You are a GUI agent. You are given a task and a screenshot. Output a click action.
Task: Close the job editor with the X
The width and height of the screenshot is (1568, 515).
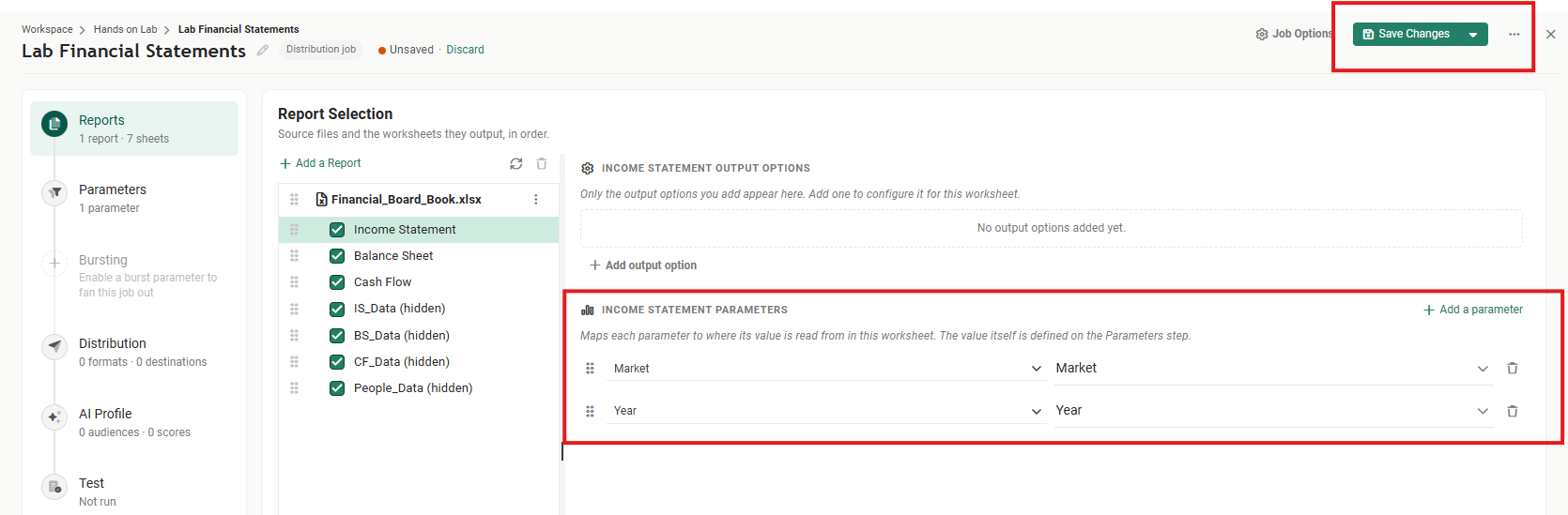pos(1550,34)
